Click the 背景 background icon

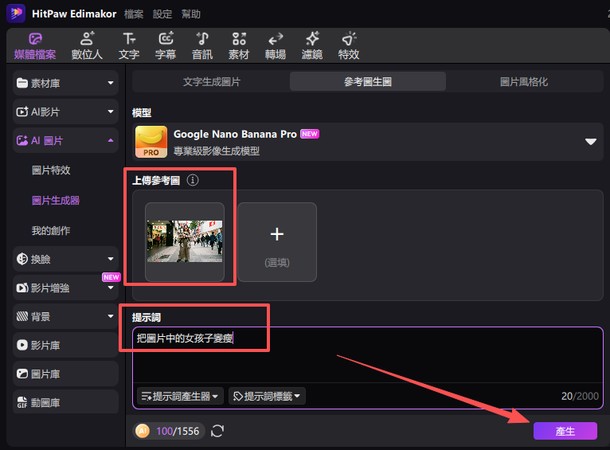point(22,316)
